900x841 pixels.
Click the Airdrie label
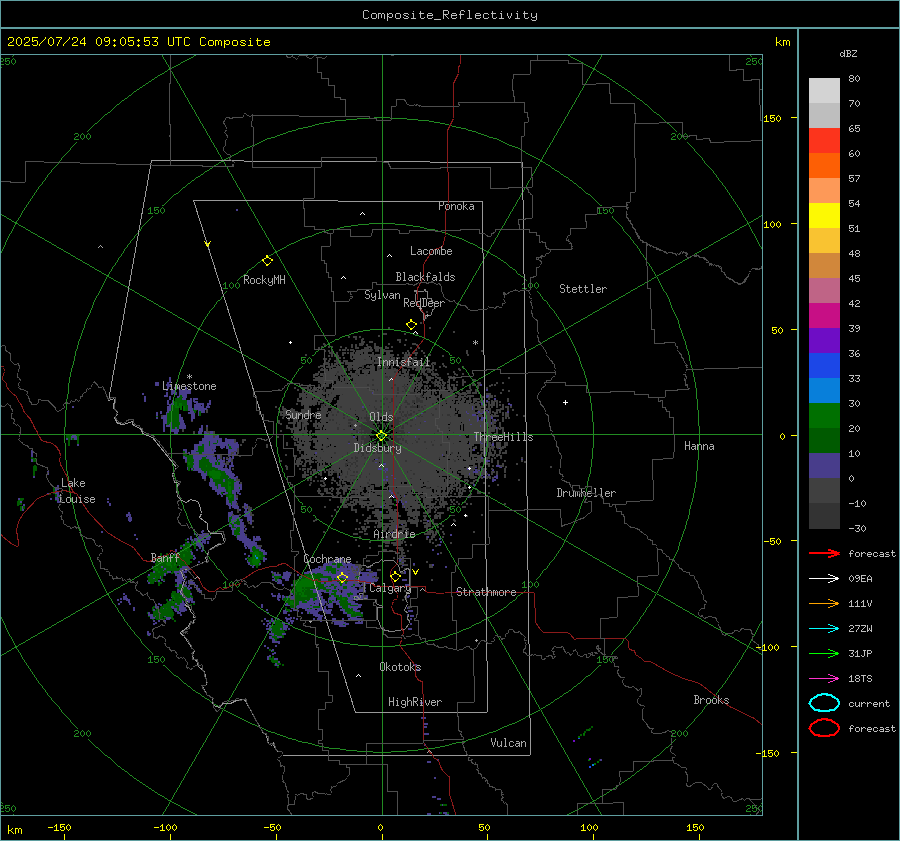point(394,534)
